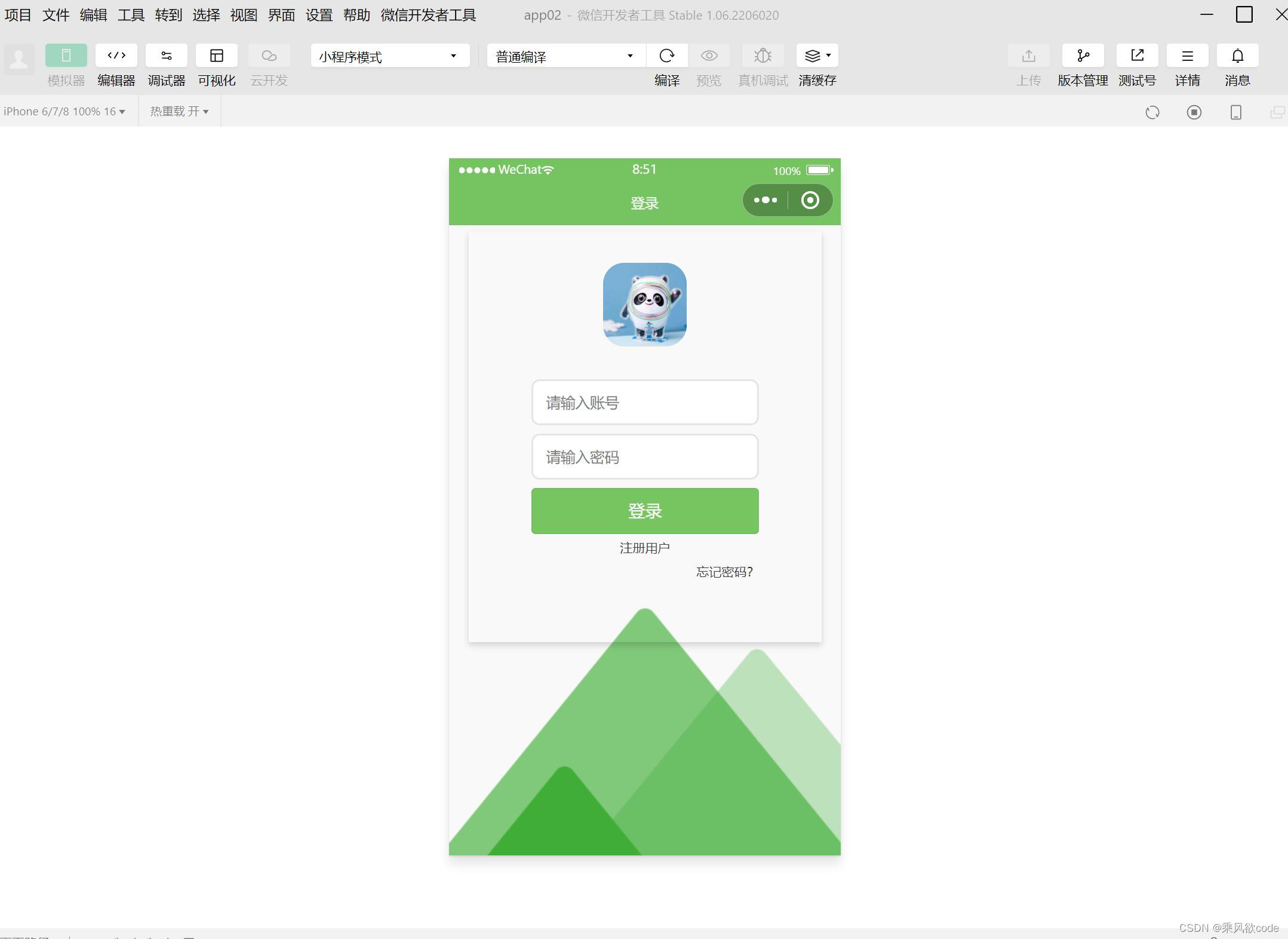Click the 忘记密码? link
1288x939 pixels.
point(724,572)
